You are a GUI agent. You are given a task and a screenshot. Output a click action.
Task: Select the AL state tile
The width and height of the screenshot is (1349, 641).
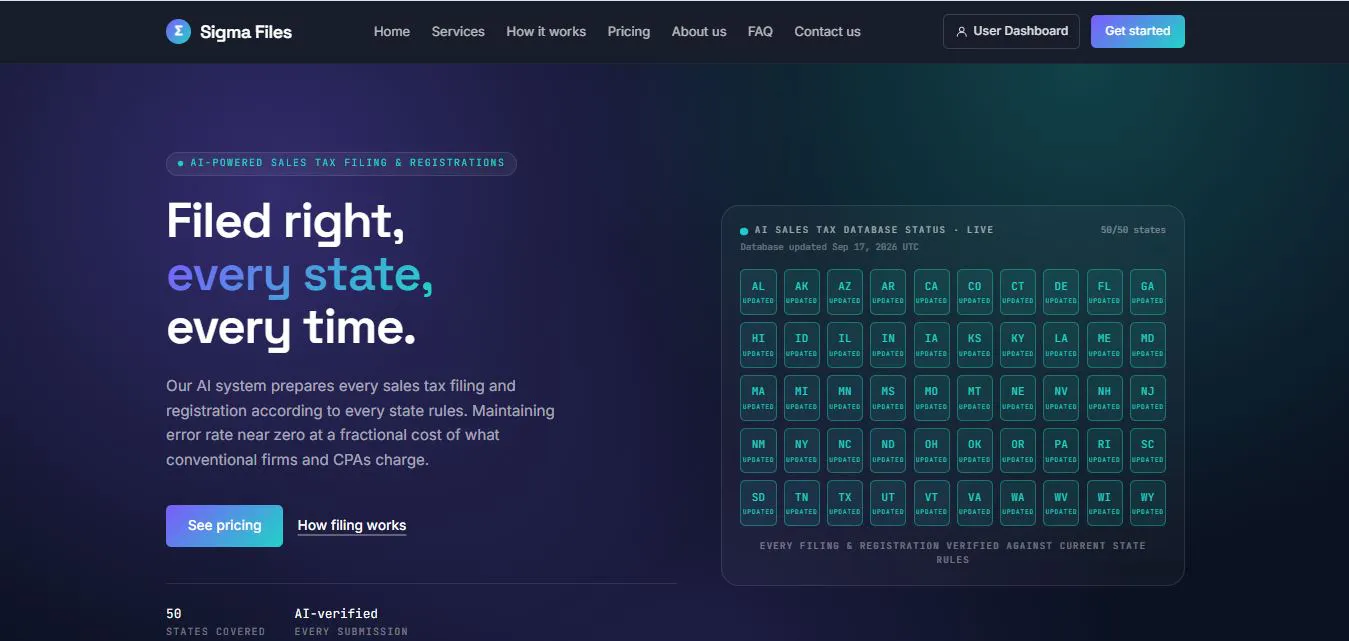758,291
